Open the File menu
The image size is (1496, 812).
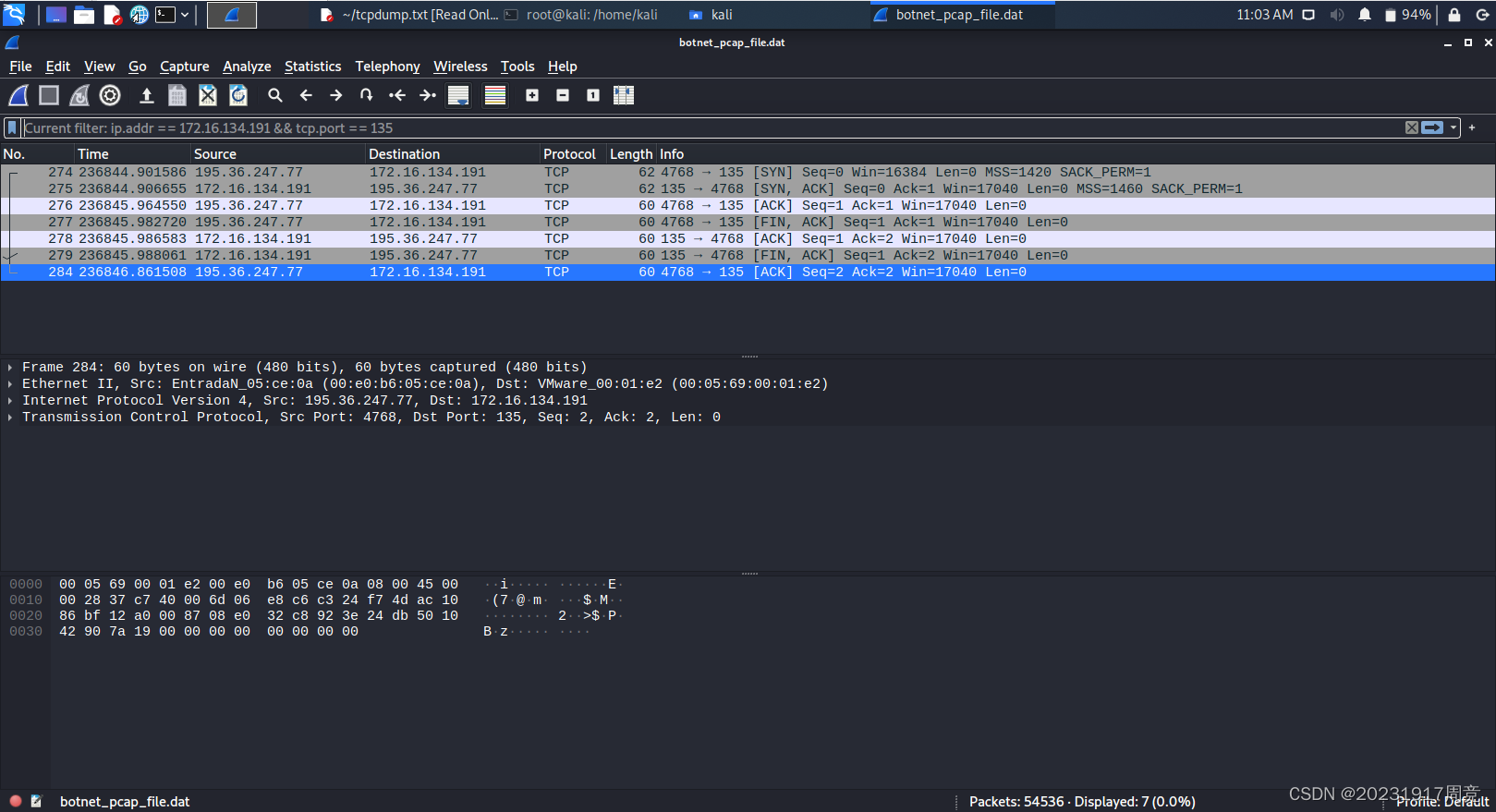pos(20,67)
